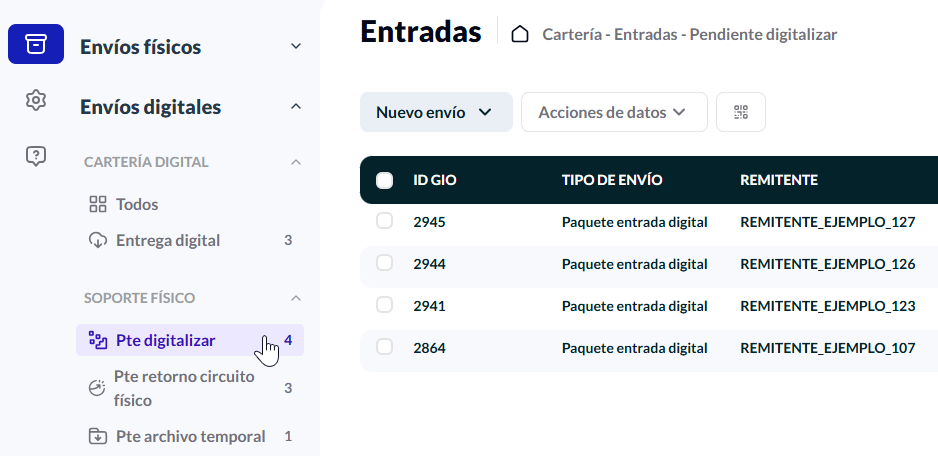Viewport: 938px width, 456px height.
Task: Open the Nuevo envío dropdown
Action: coord(436,112)
